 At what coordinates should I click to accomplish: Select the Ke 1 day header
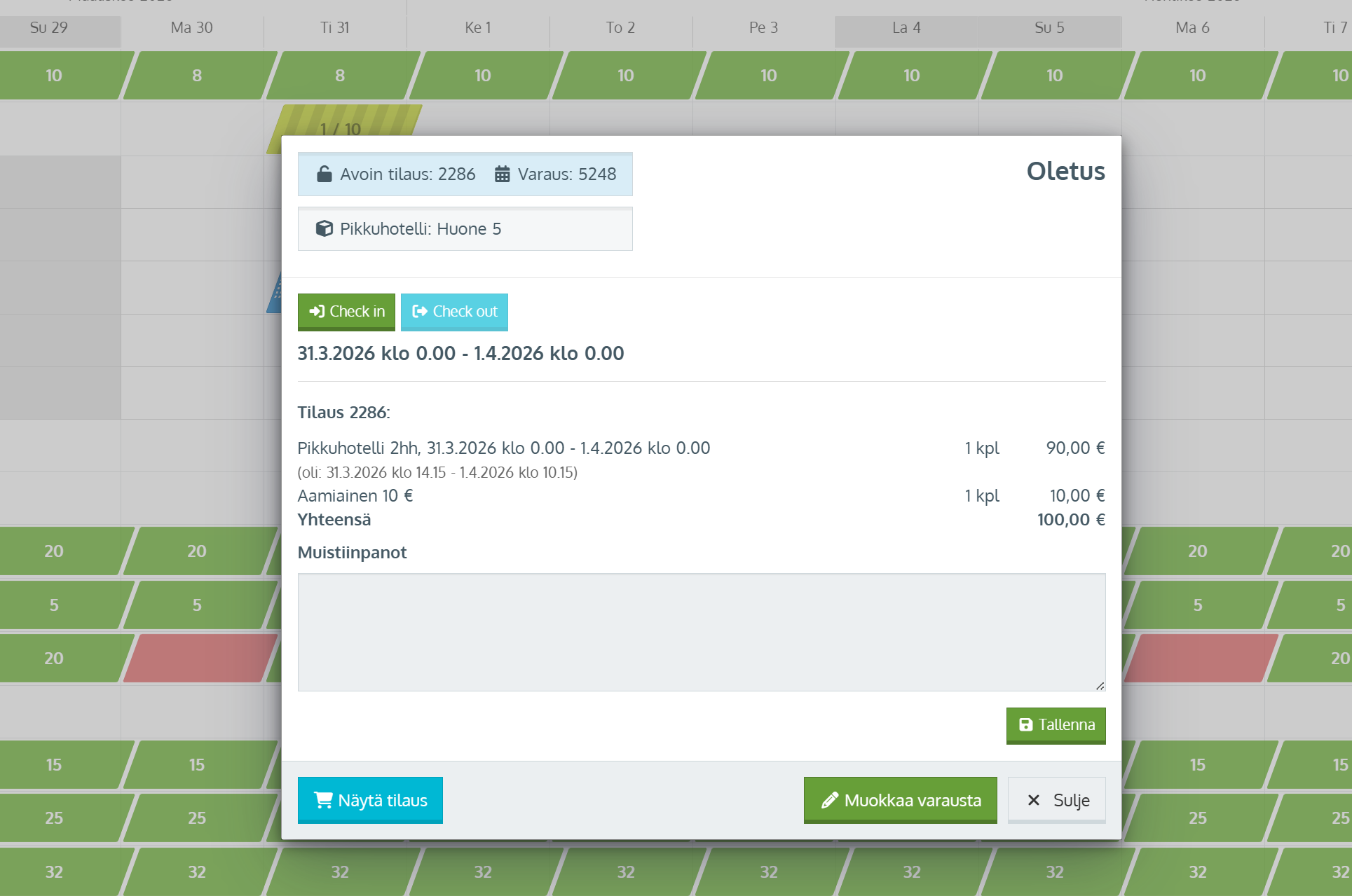(478, 27)
